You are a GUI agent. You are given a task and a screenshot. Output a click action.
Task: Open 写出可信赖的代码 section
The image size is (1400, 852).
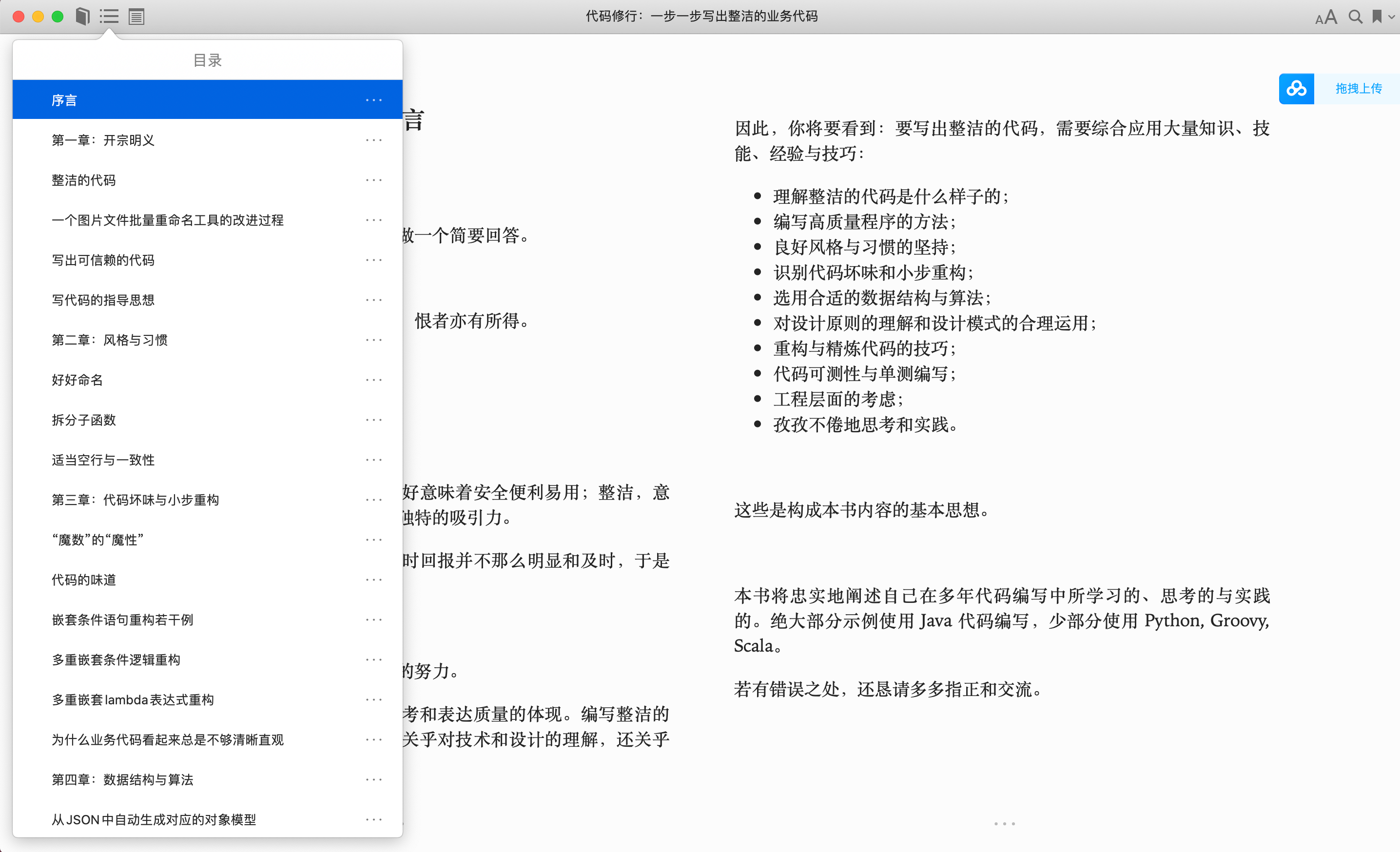207,260
